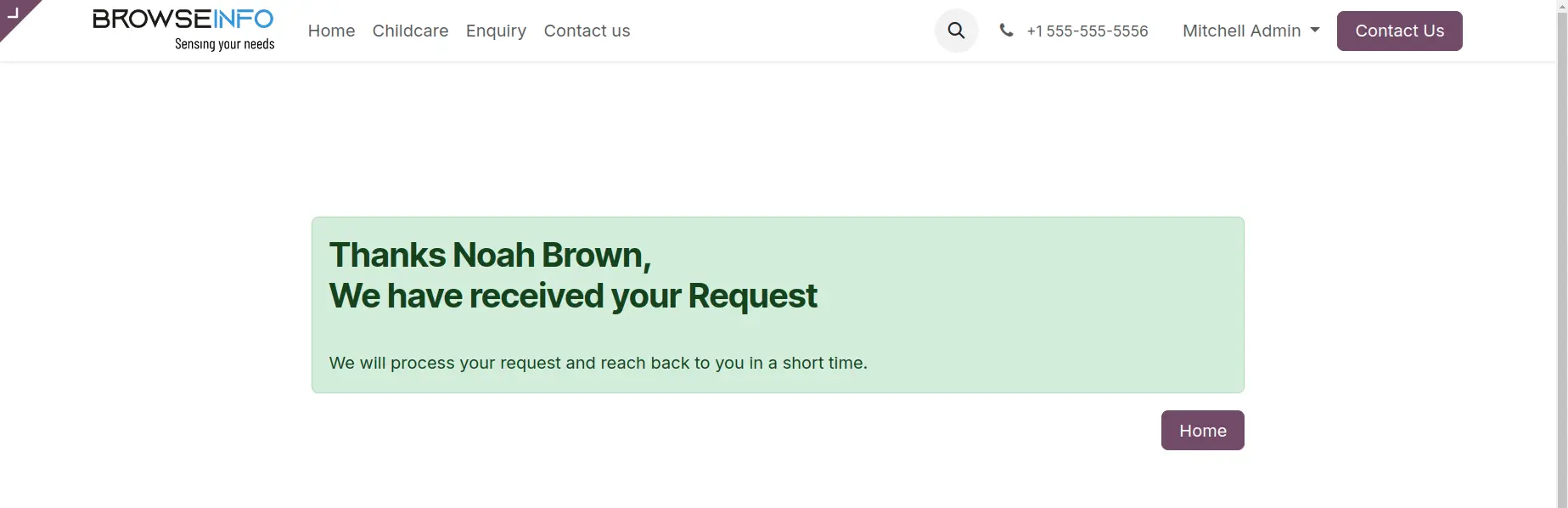This screenshot has width=1568, height=508.
Task: Click the "We have received your Request" heading
Action: point(573,296)
